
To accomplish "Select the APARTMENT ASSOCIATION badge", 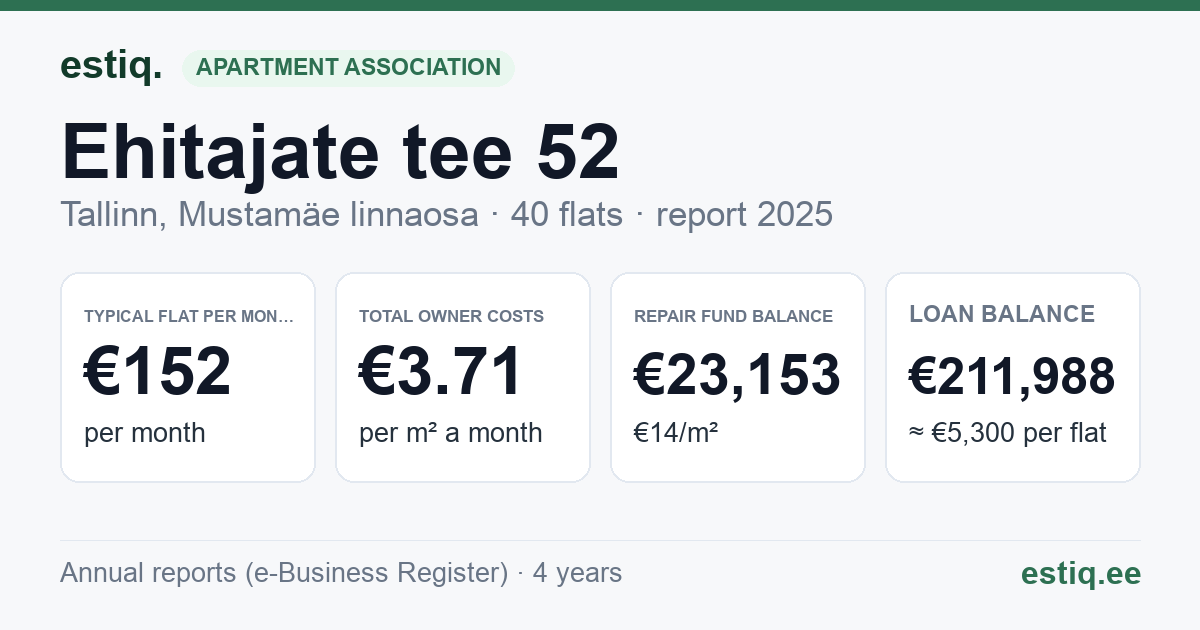I will coord(348,67).
